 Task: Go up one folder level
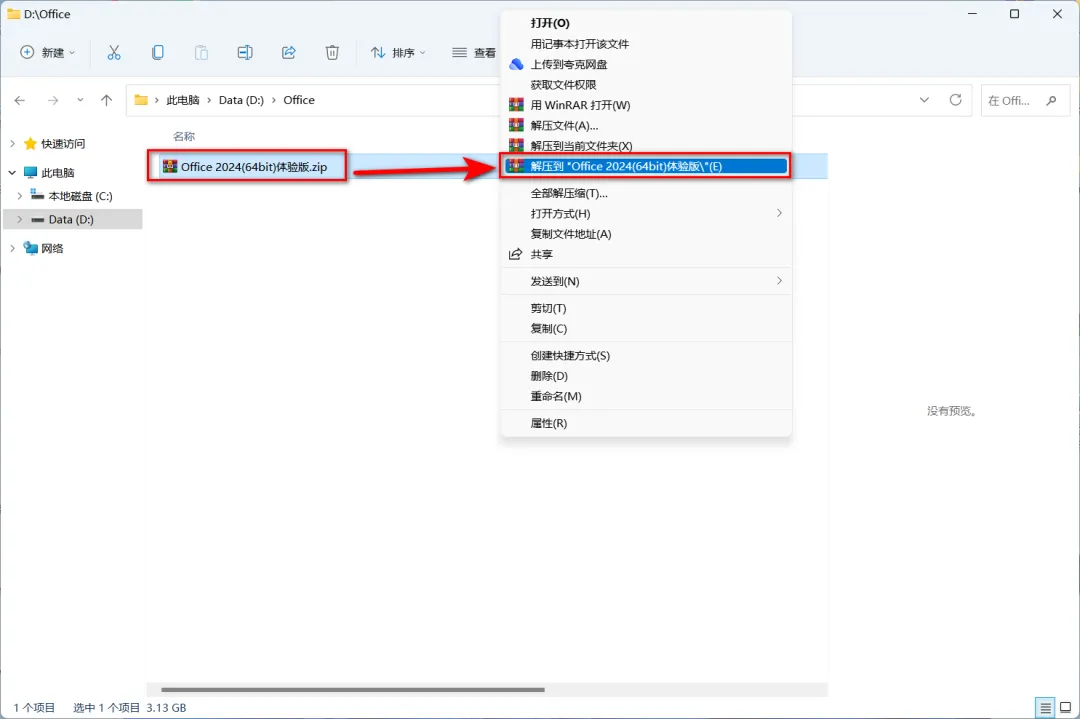tap(106, 101)
